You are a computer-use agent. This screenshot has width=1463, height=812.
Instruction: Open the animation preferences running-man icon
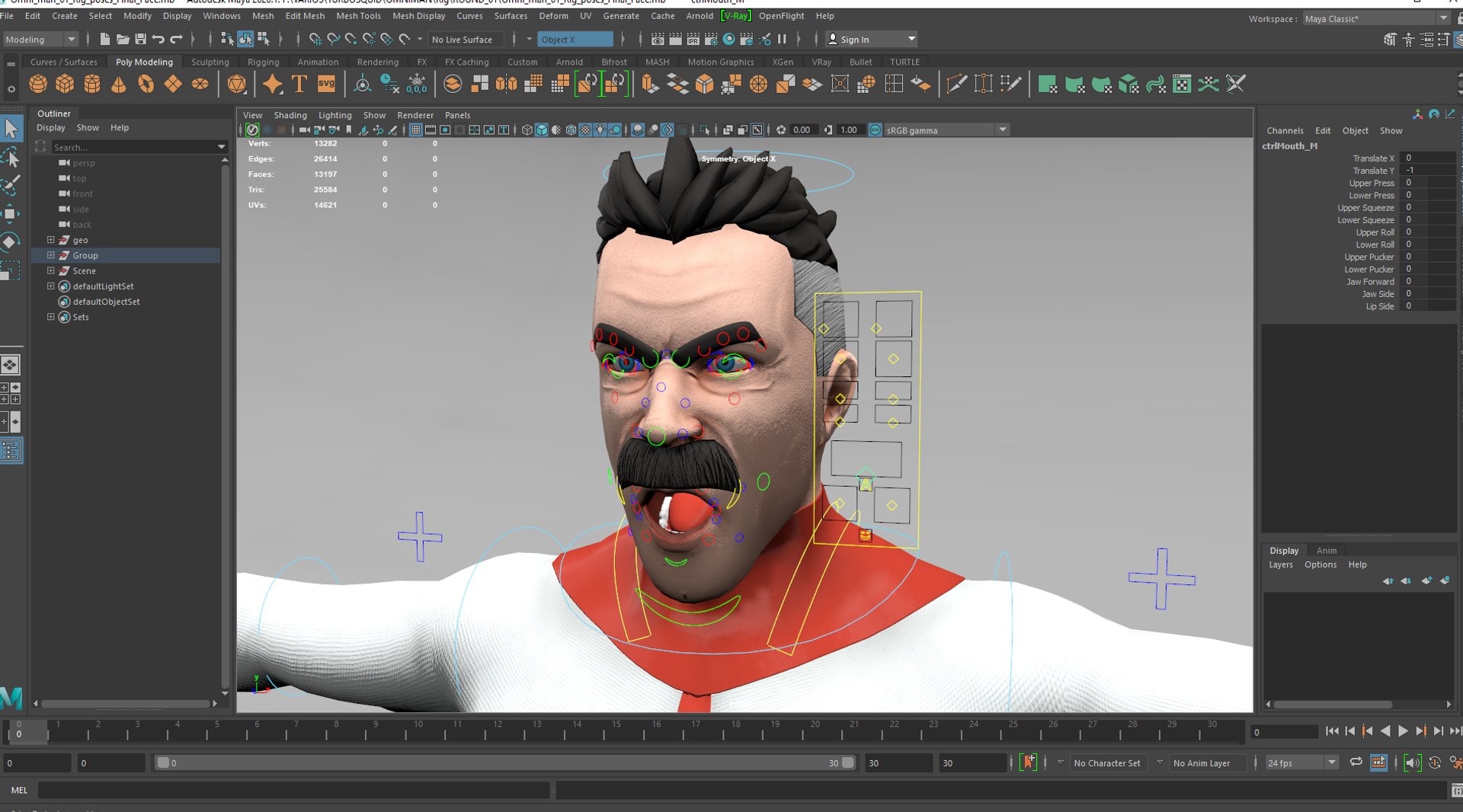coord(1455,762)
